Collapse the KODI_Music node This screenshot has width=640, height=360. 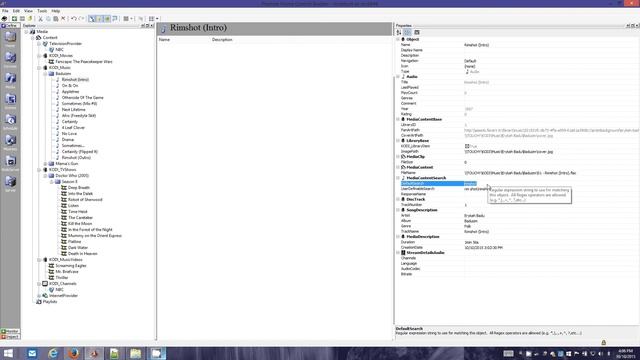click(39, 68)
